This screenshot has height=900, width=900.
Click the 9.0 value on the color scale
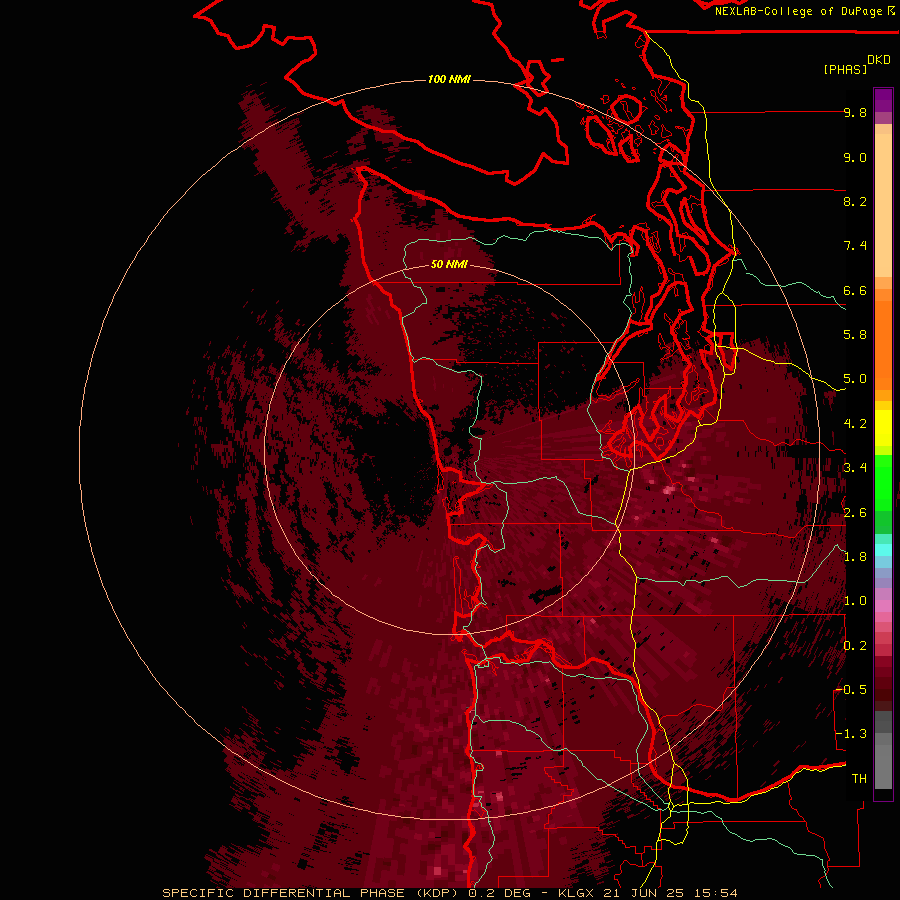855,158
